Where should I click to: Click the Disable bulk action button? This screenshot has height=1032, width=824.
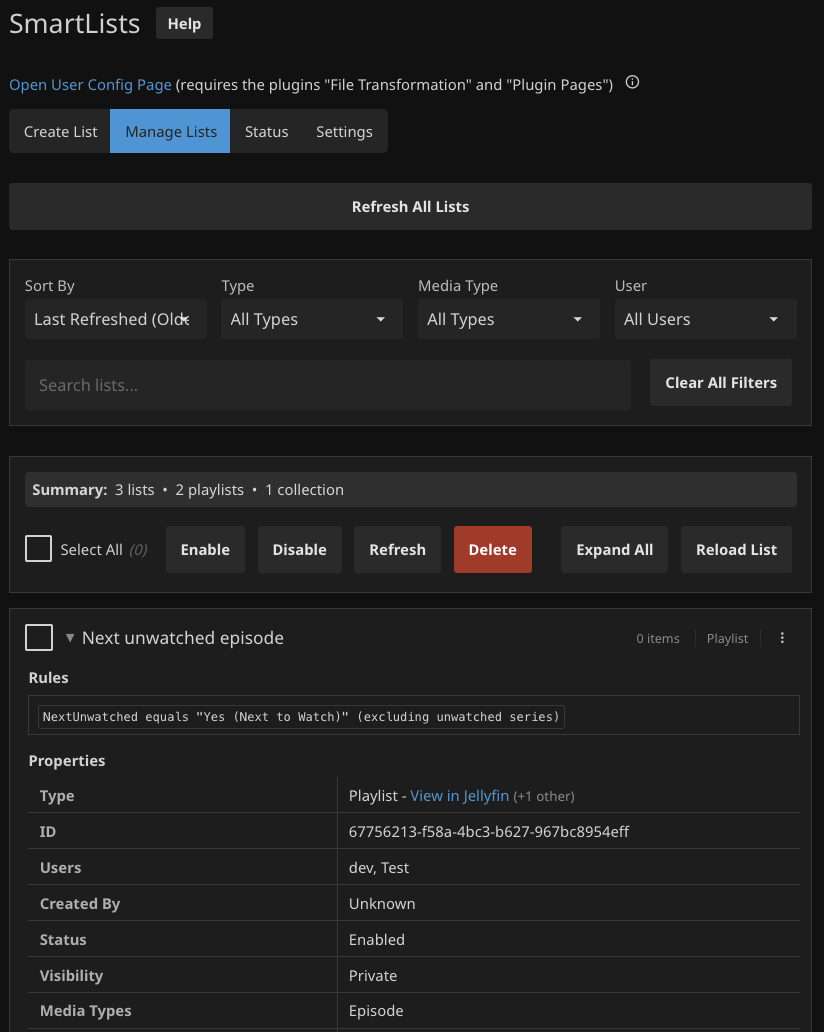click(x=299, y=550)
